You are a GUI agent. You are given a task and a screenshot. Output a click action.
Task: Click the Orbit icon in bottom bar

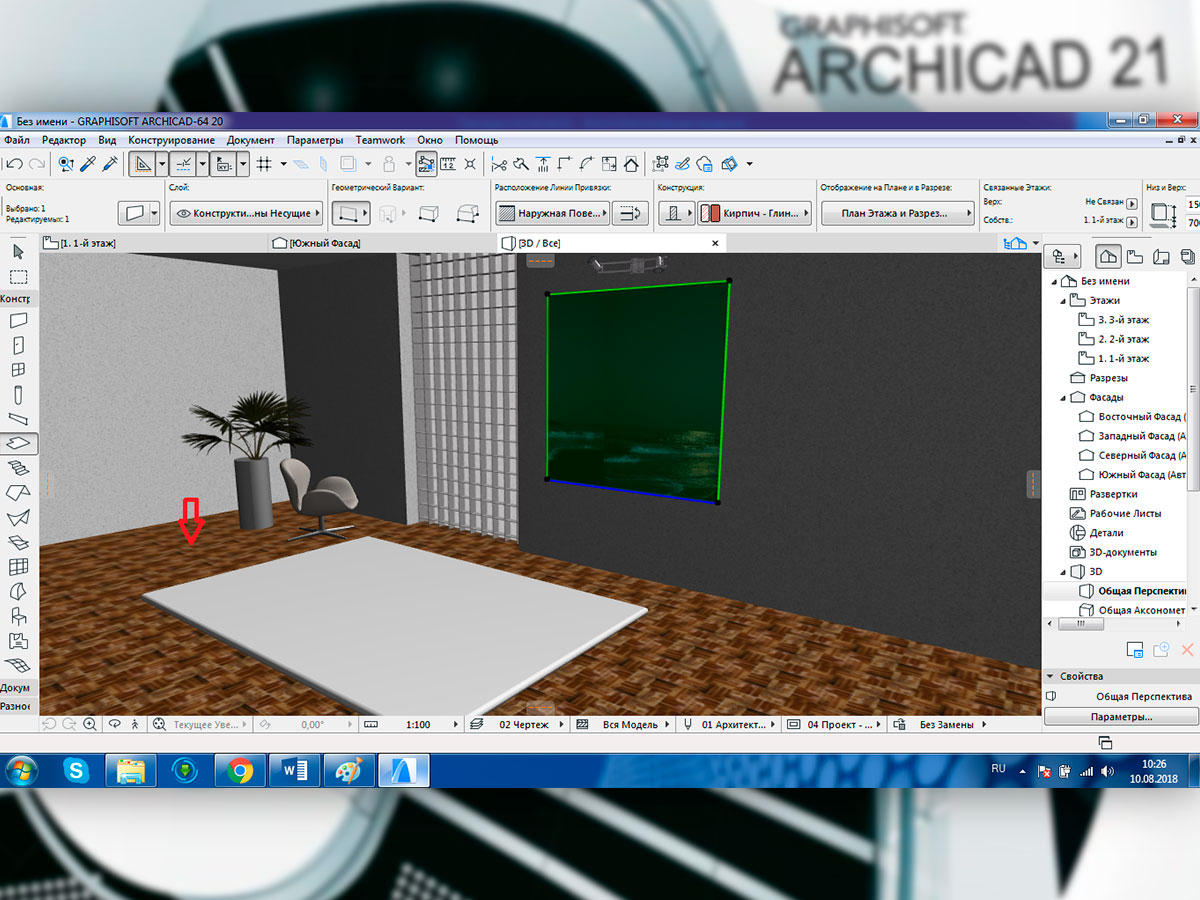114,724
